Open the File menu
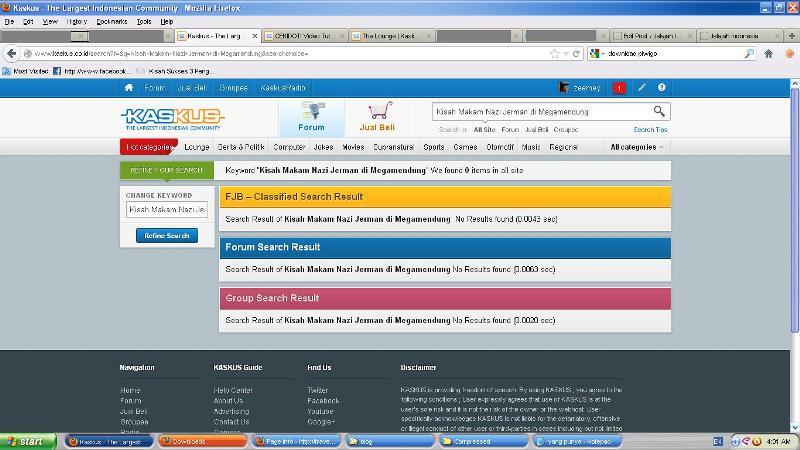800x450 pixels. point(9,21)
